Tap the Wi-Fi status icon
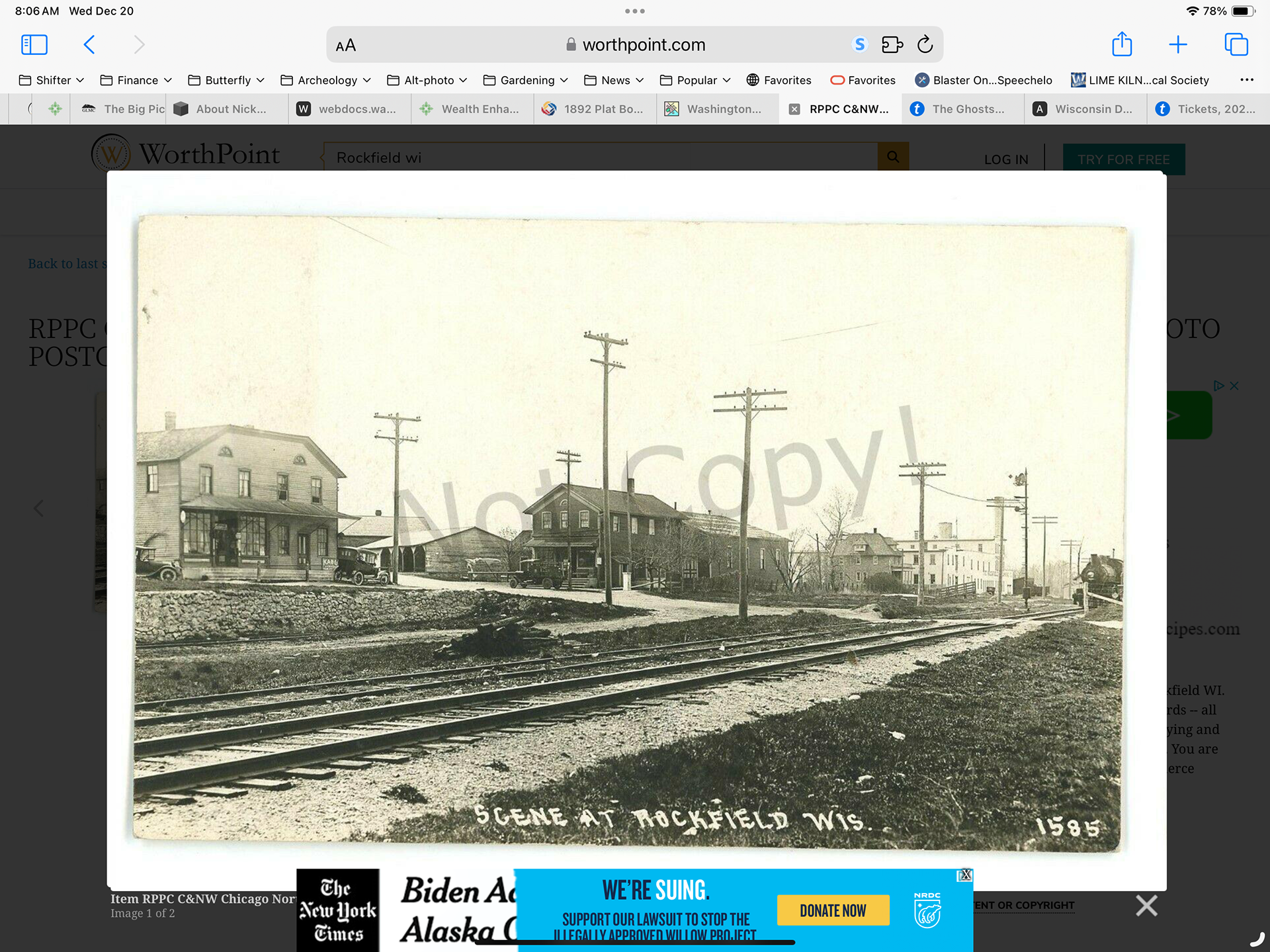This screenshot has height=952, width=1270. (1192, 11)
